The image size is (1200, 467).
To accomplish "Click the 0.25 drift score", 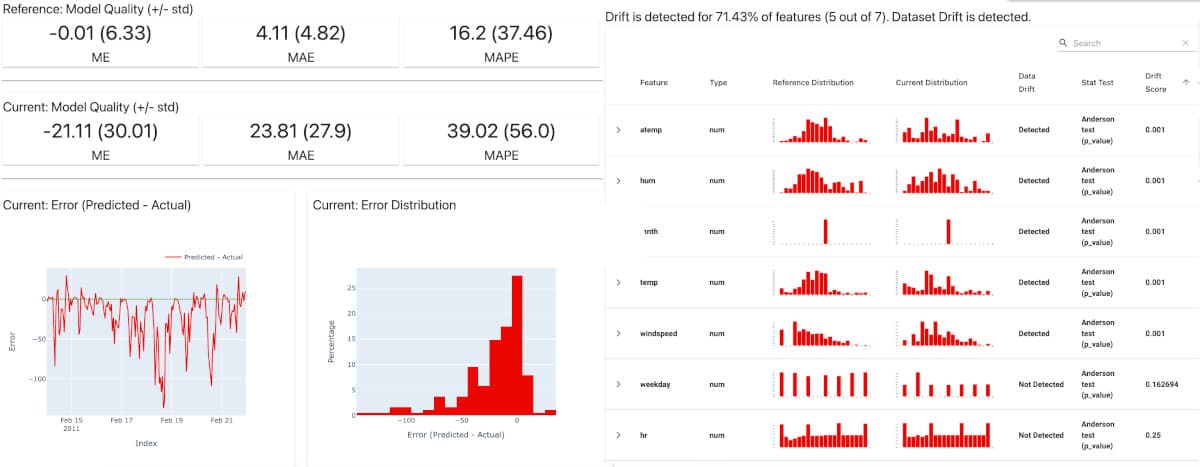I will [x=1152, y=435].
